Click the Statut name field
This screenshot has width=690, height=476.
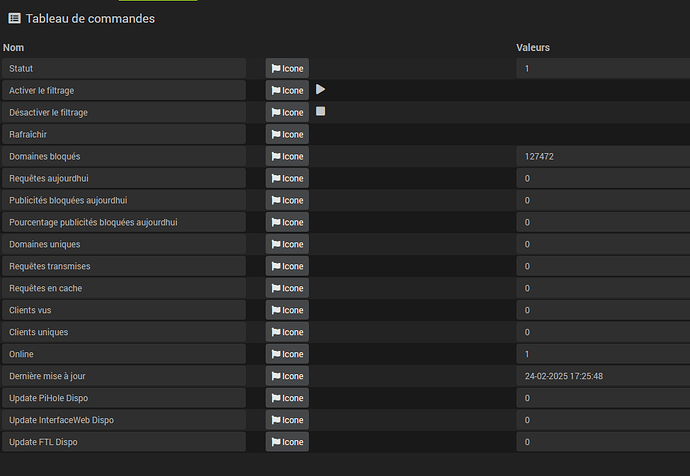tap(124, 68)
